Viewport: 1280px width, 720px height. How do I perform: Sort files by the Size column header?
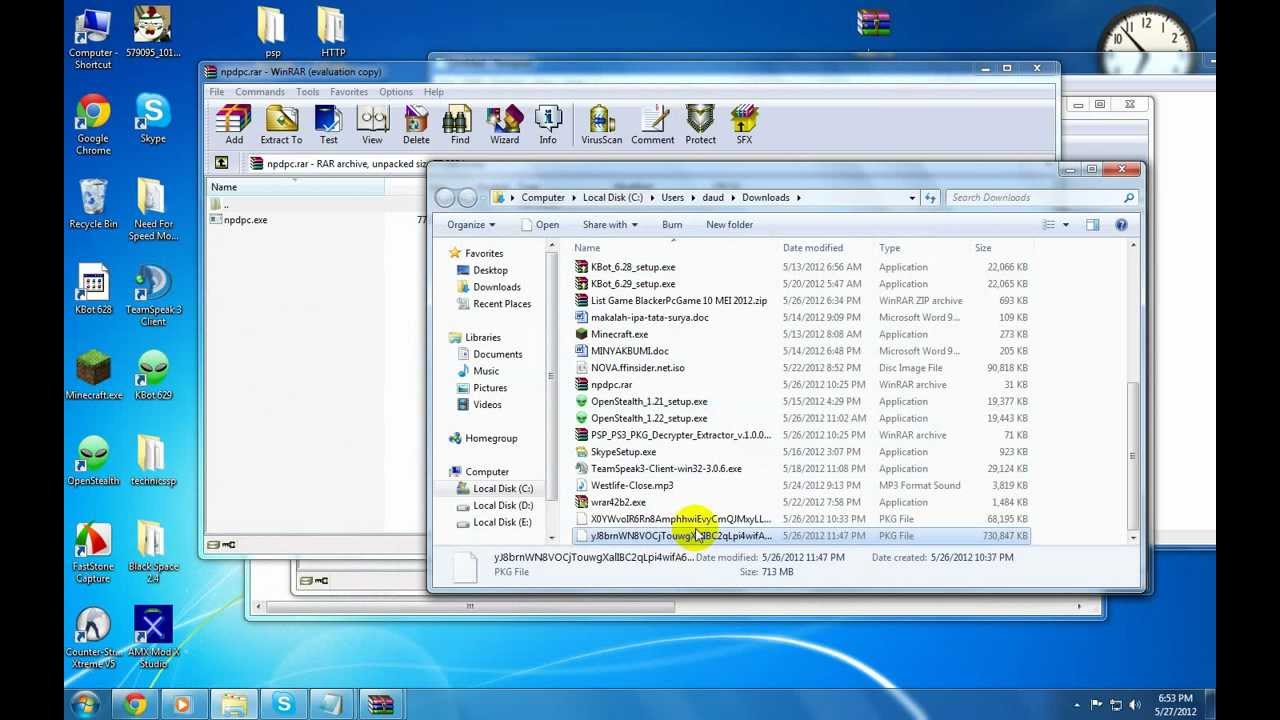[983, 248]
